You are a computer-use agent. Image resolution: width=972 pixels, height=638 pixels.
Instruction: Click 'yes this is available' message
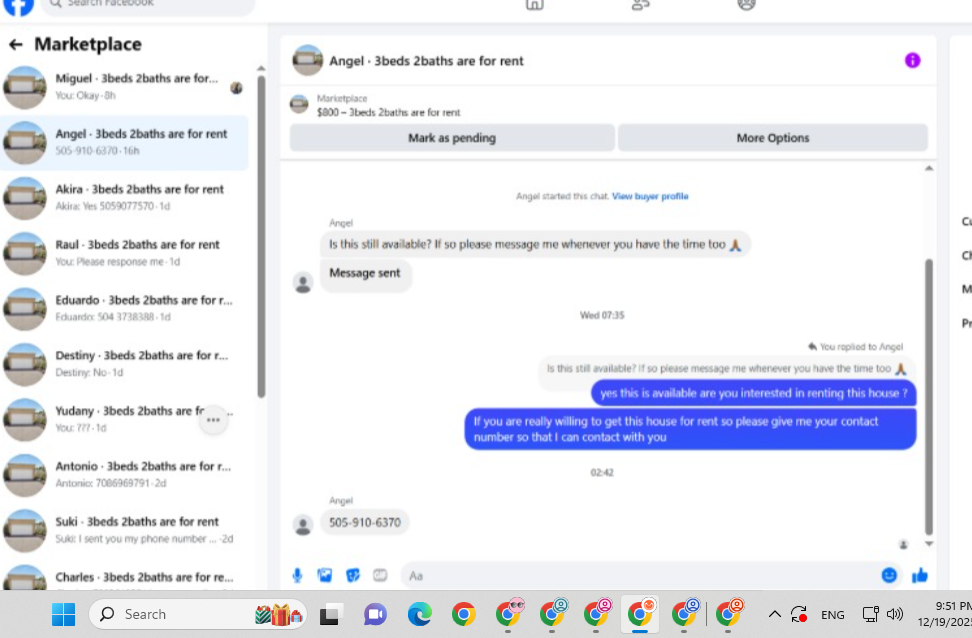pyautogui.click(x=753, y=392)
